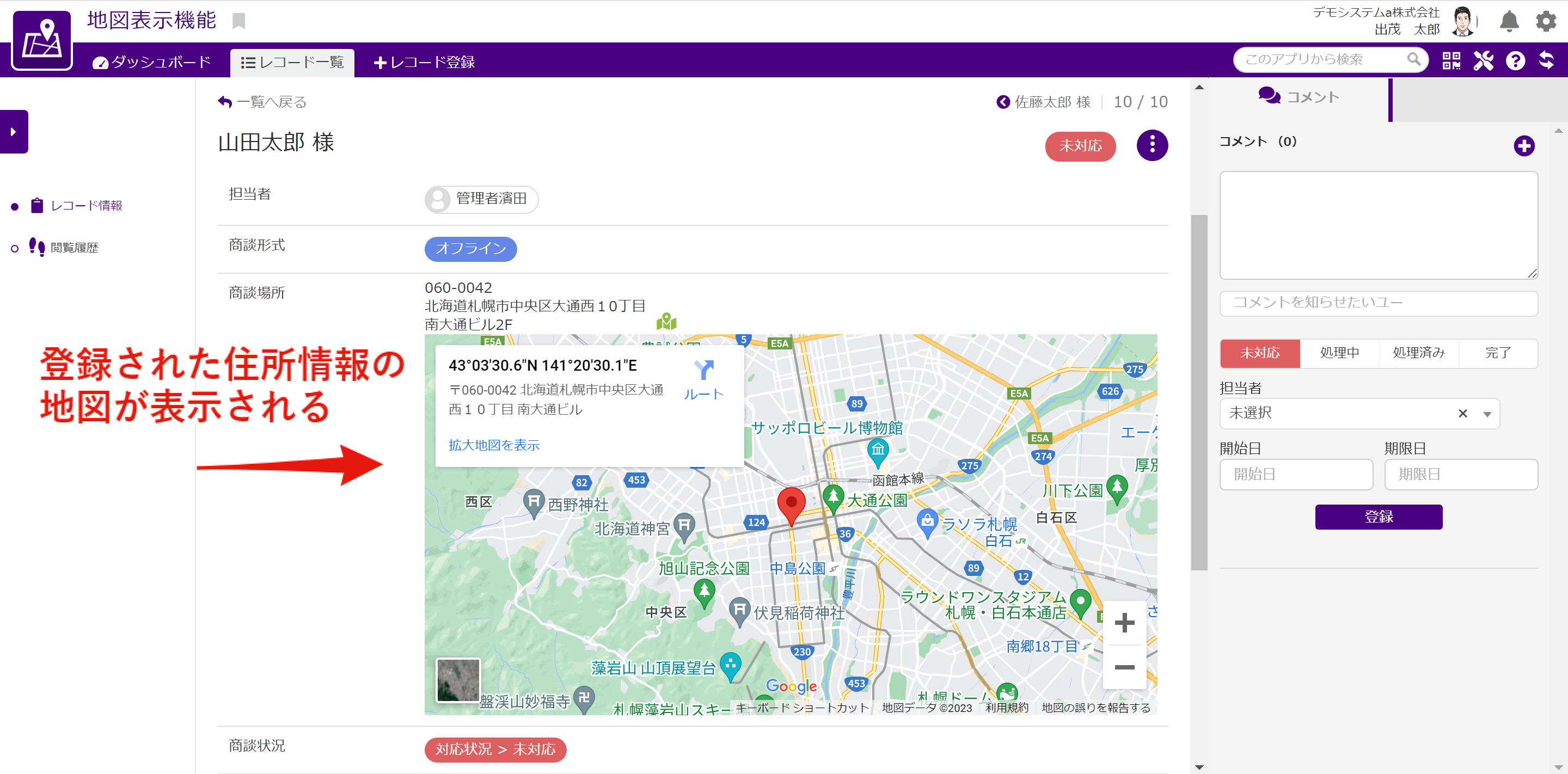The image size is (1568, 774).
Task: Open the レコード一覧 tab
Action: point(292,62)
